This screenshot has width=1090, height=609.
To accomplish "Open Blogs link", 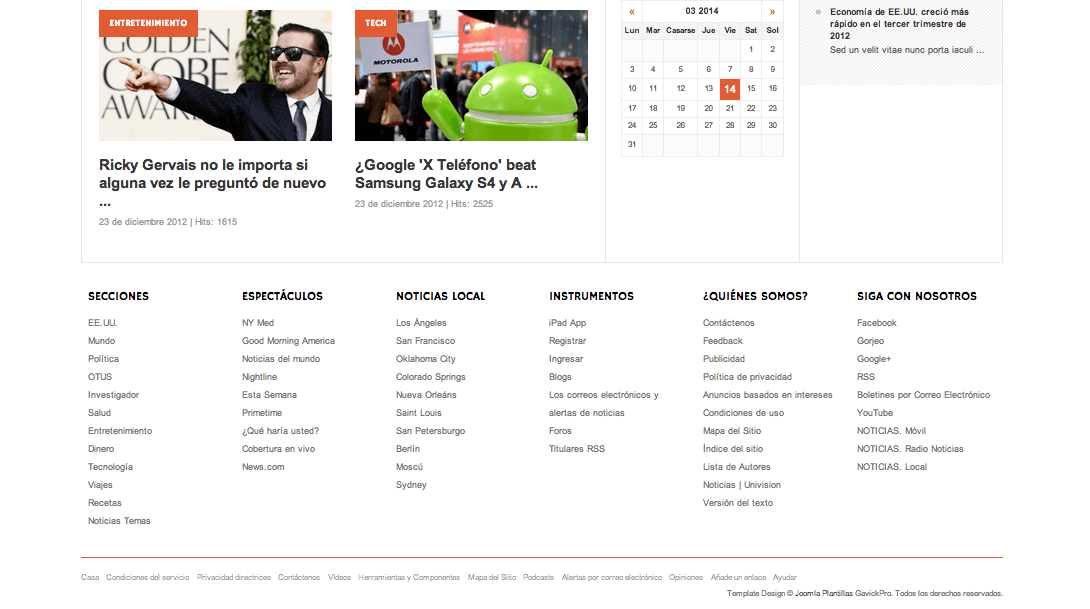I will click(x=560, y=377).
